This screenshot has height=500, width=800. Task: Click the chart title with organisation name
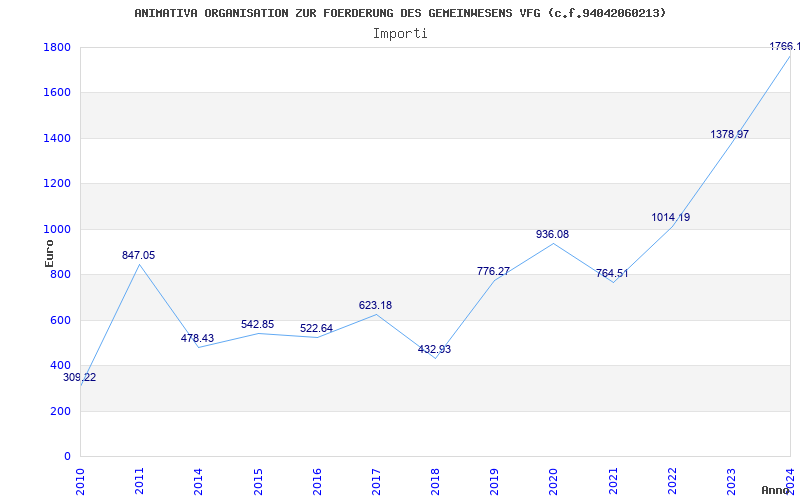tap(400, 13)
